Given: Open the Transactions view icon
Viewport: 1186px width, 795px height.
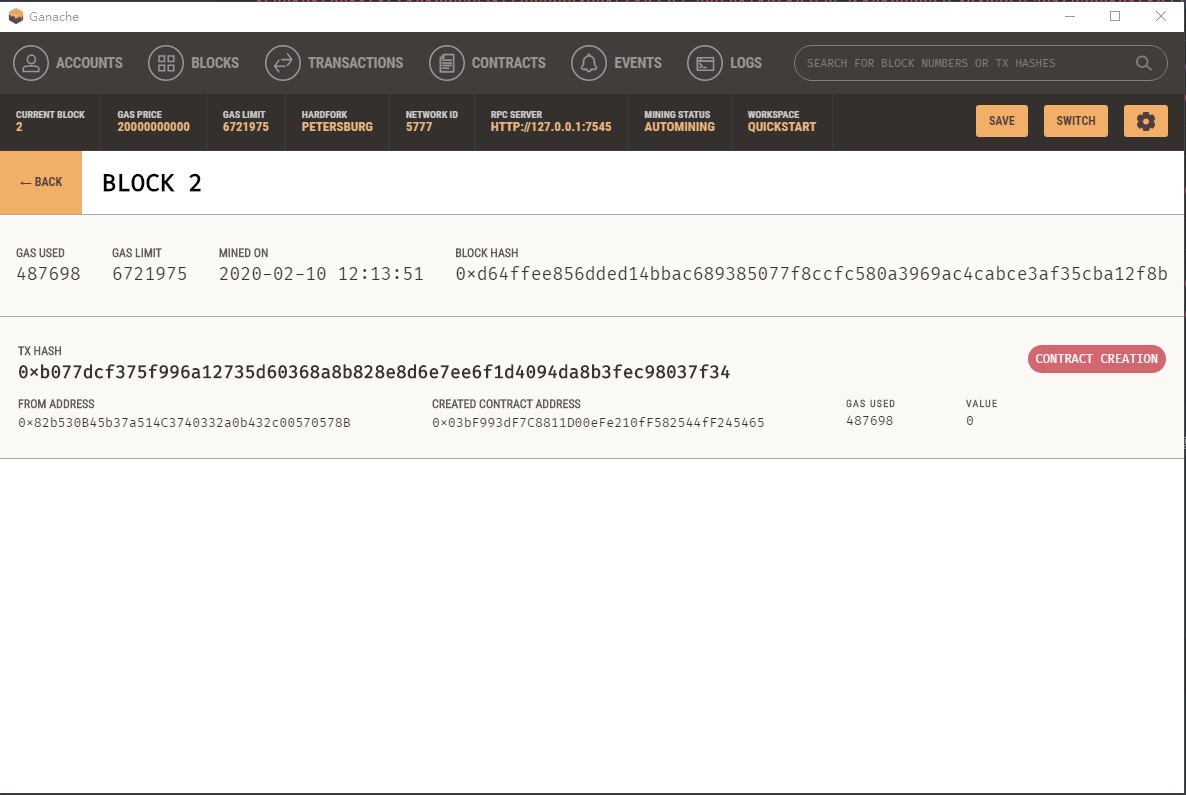Looking at the screenshot, I should 283,62.
